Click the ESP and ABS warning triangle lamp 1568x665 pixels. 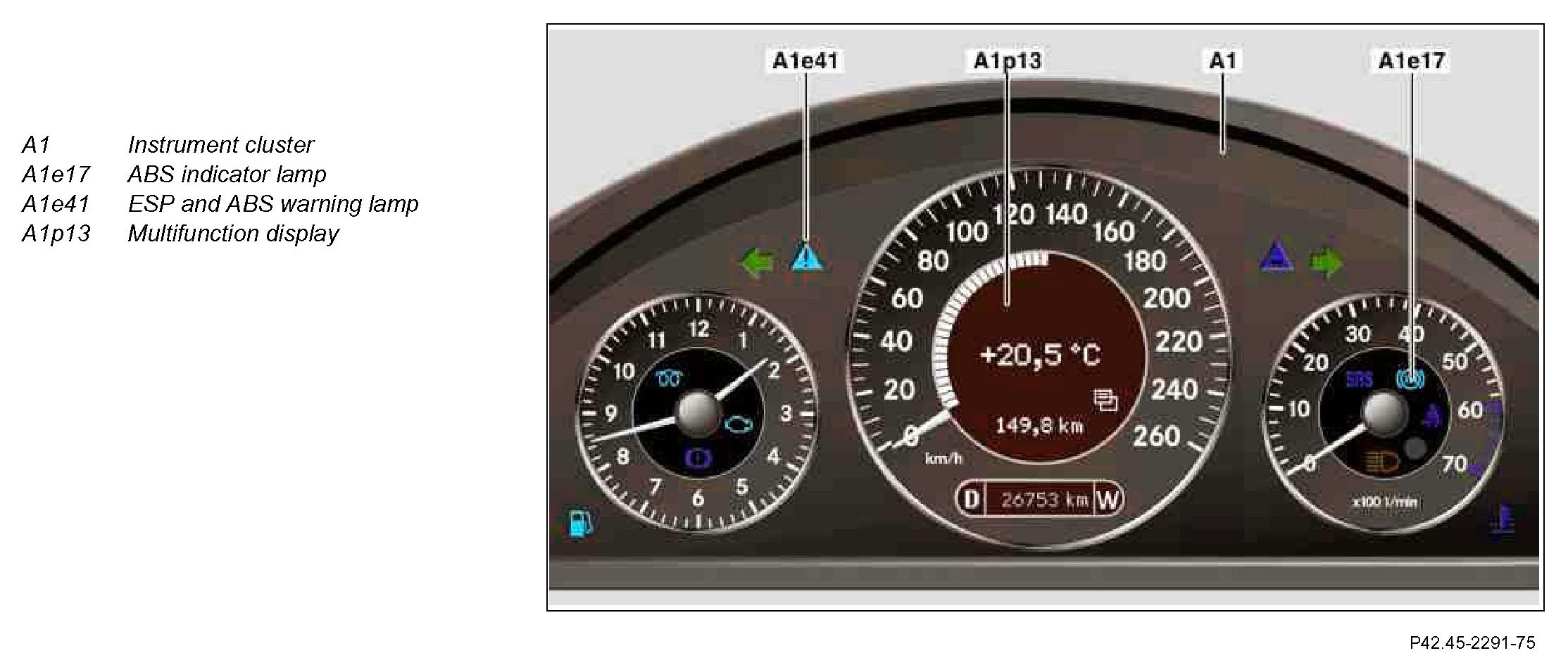(807, 257)
